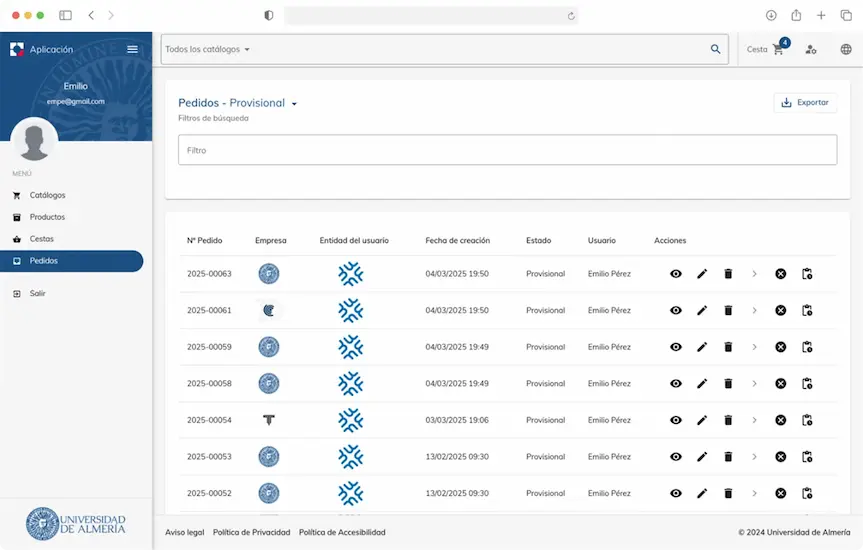
Task: Open Política de Privacidad link
Action: click(x=252, y=532)
